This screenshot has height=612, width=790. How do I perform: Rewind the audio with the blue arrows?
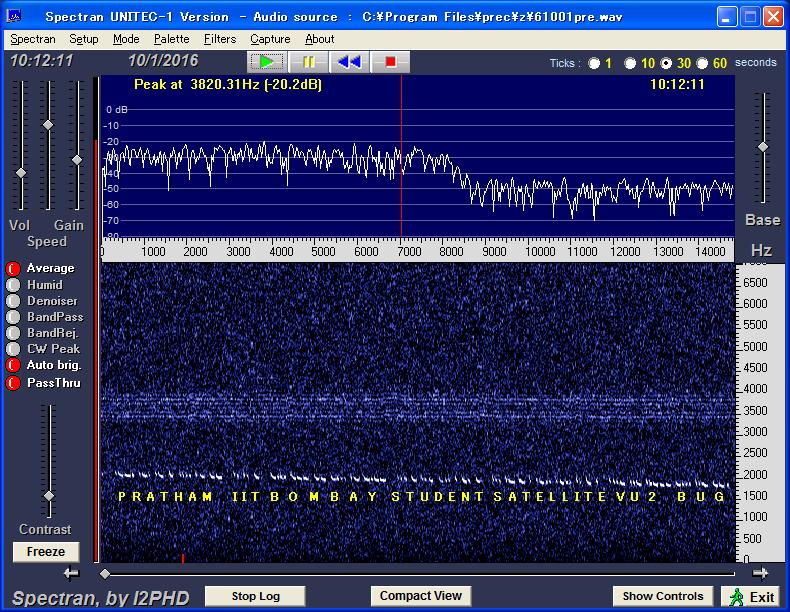coord(349,62)
